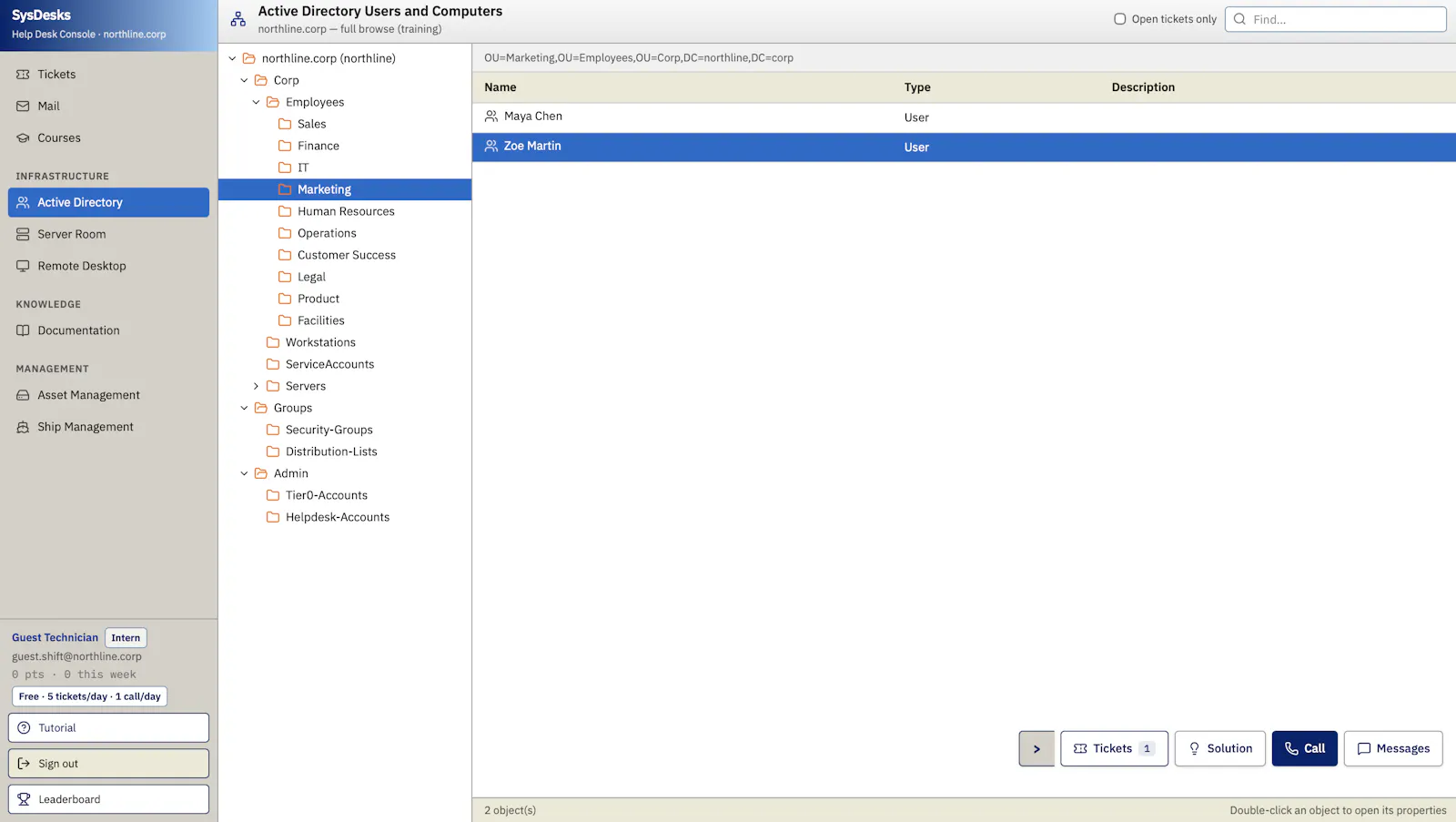Open Remote Desktop page
Screen dimensions: 1456x822
pyautogui.click(x=108, y=266)
